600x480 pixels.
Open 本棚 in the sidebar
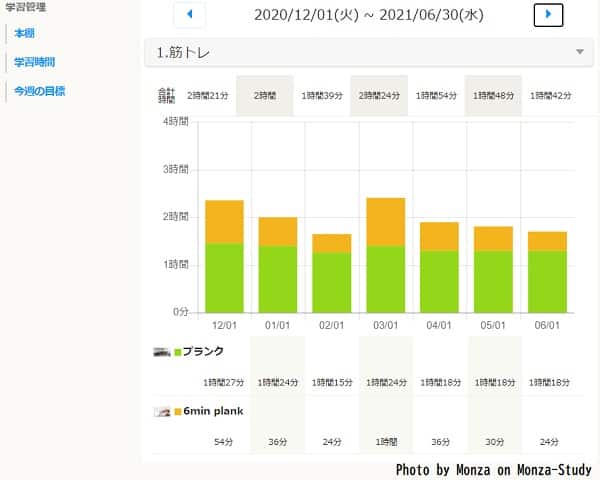coord(24,33)
